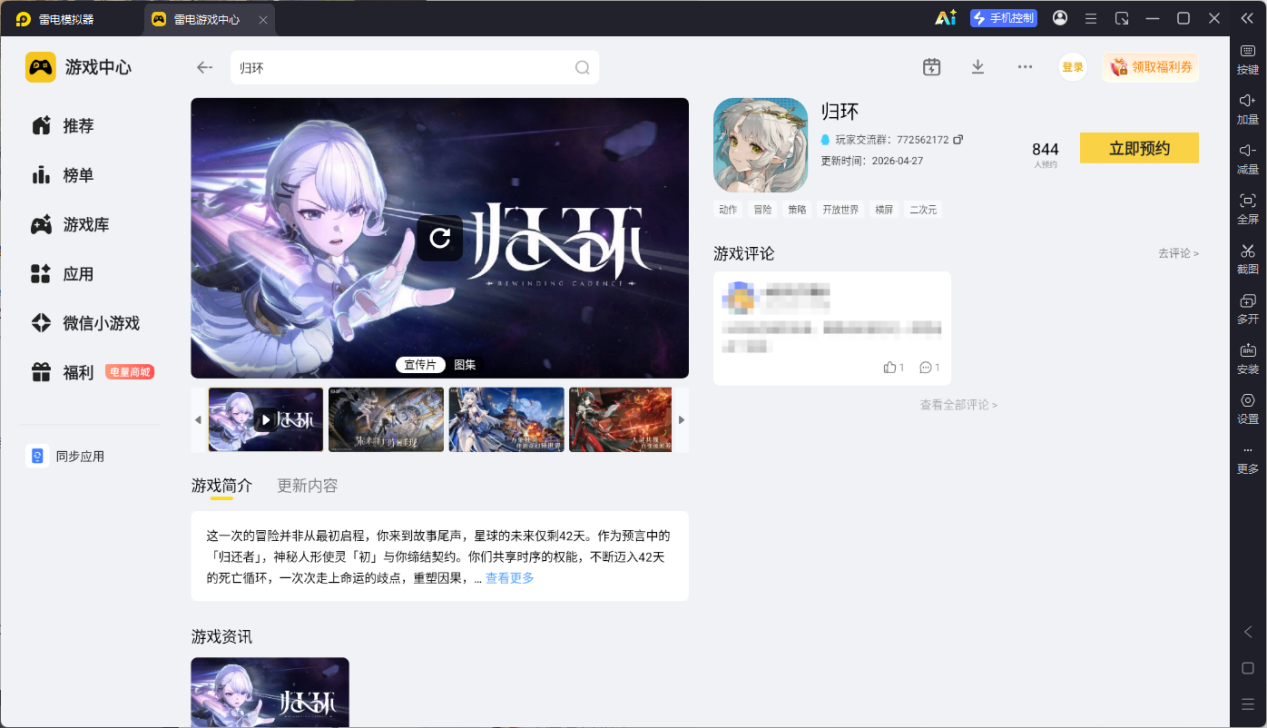Open the 游戏资讯 news thumbnail
Image resolution: width=1267 pixels, height=728 pixels.
[270, 692]
